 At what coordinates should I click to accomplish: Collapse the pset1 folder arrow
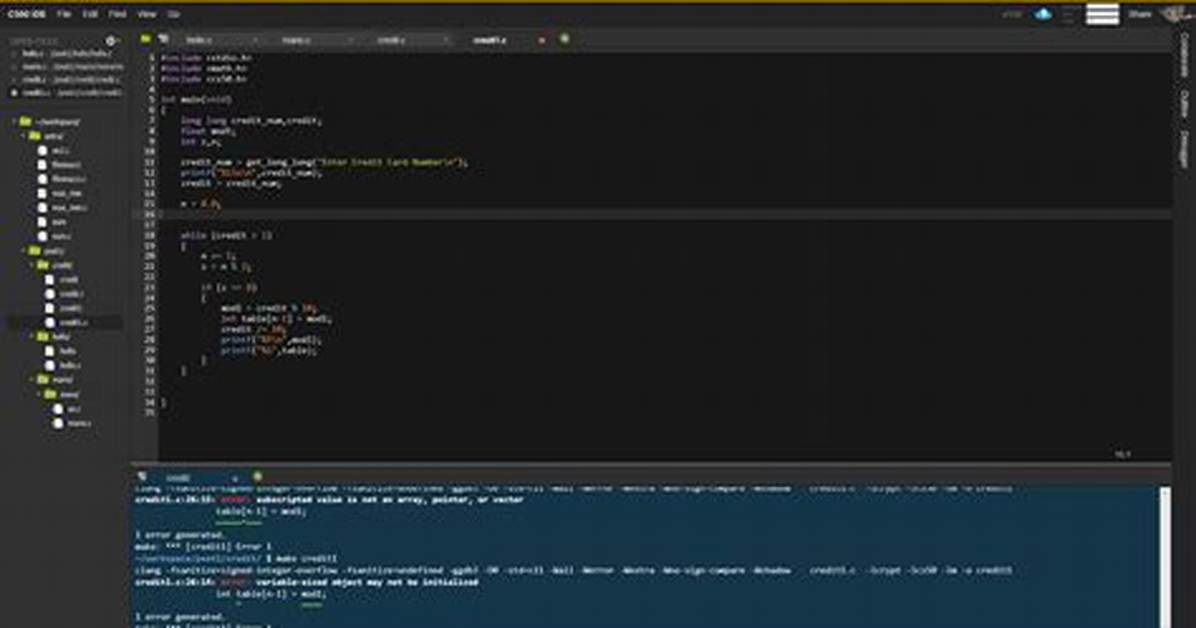pos(23,250)
